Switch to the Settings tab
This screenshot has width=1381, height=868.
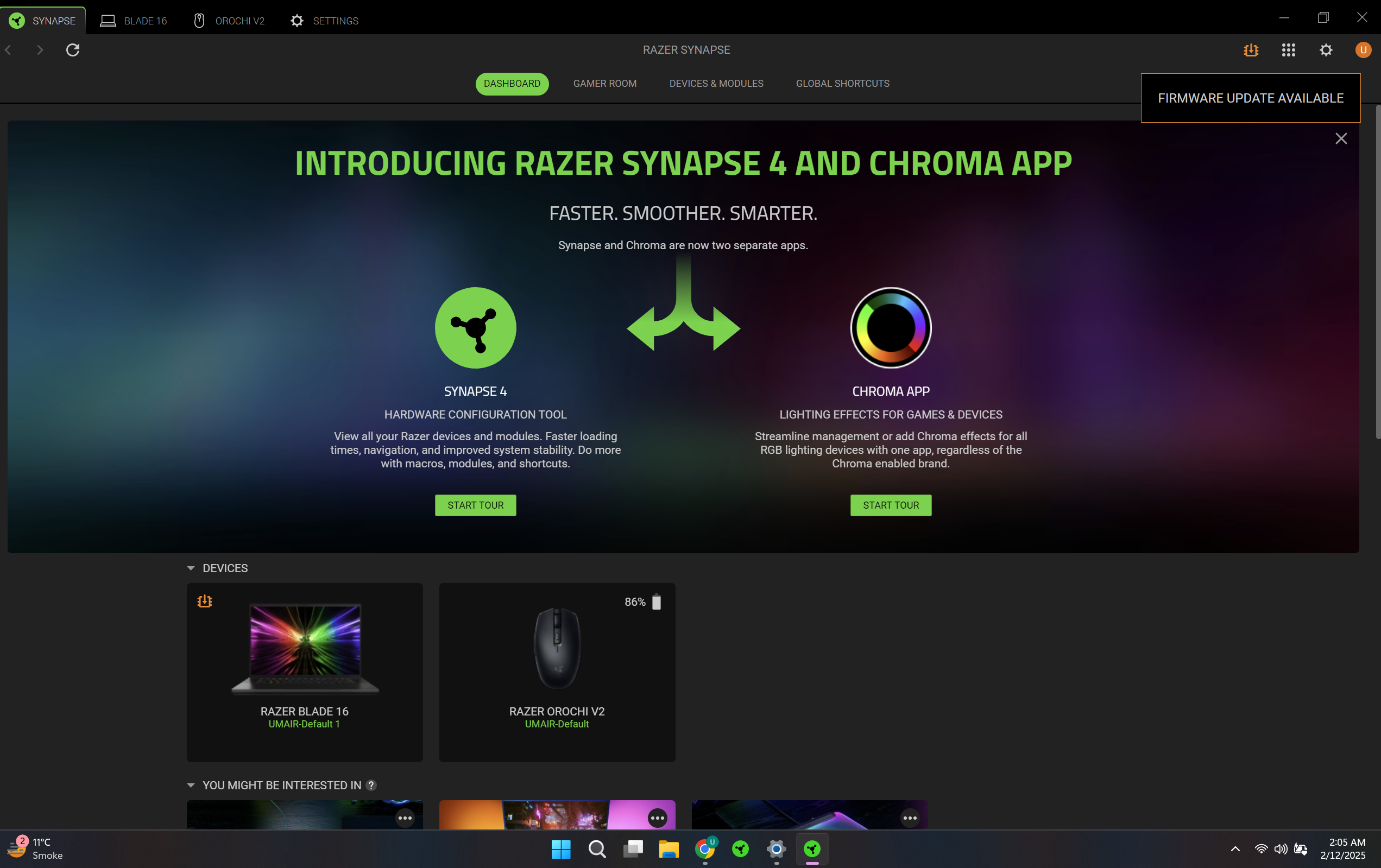click(x=325, y=21)
